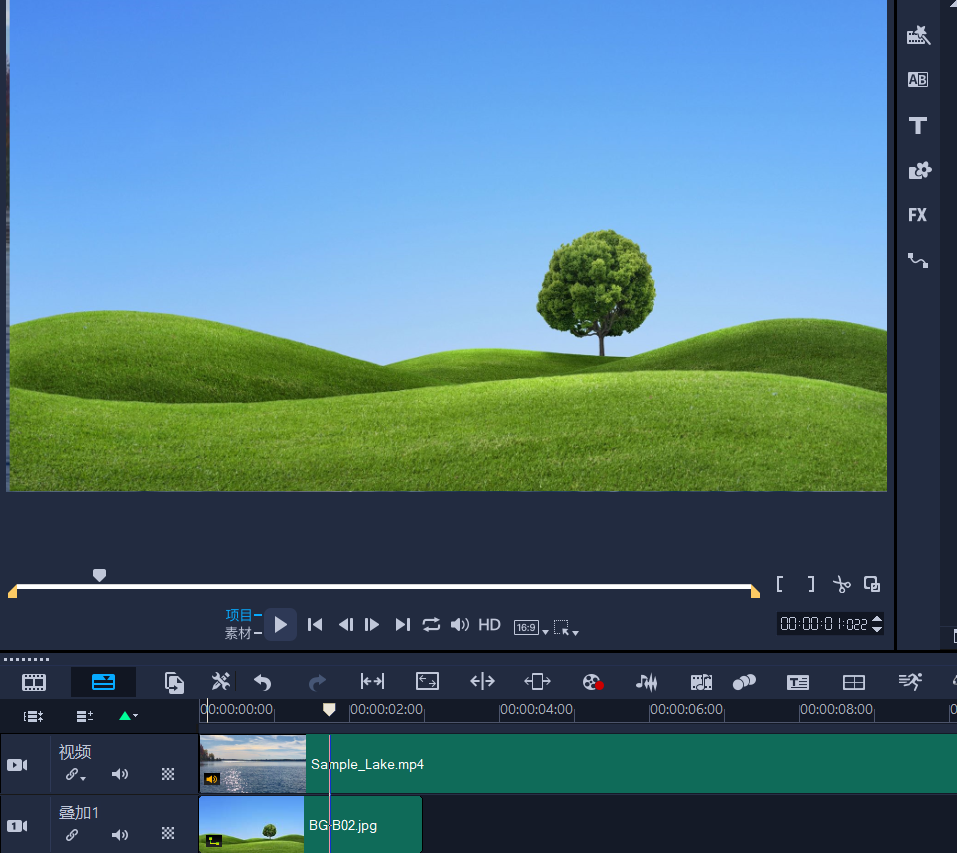Toggle HD preview button
The width and height of the screenshot is (957, 853).
tap(489, 624)
